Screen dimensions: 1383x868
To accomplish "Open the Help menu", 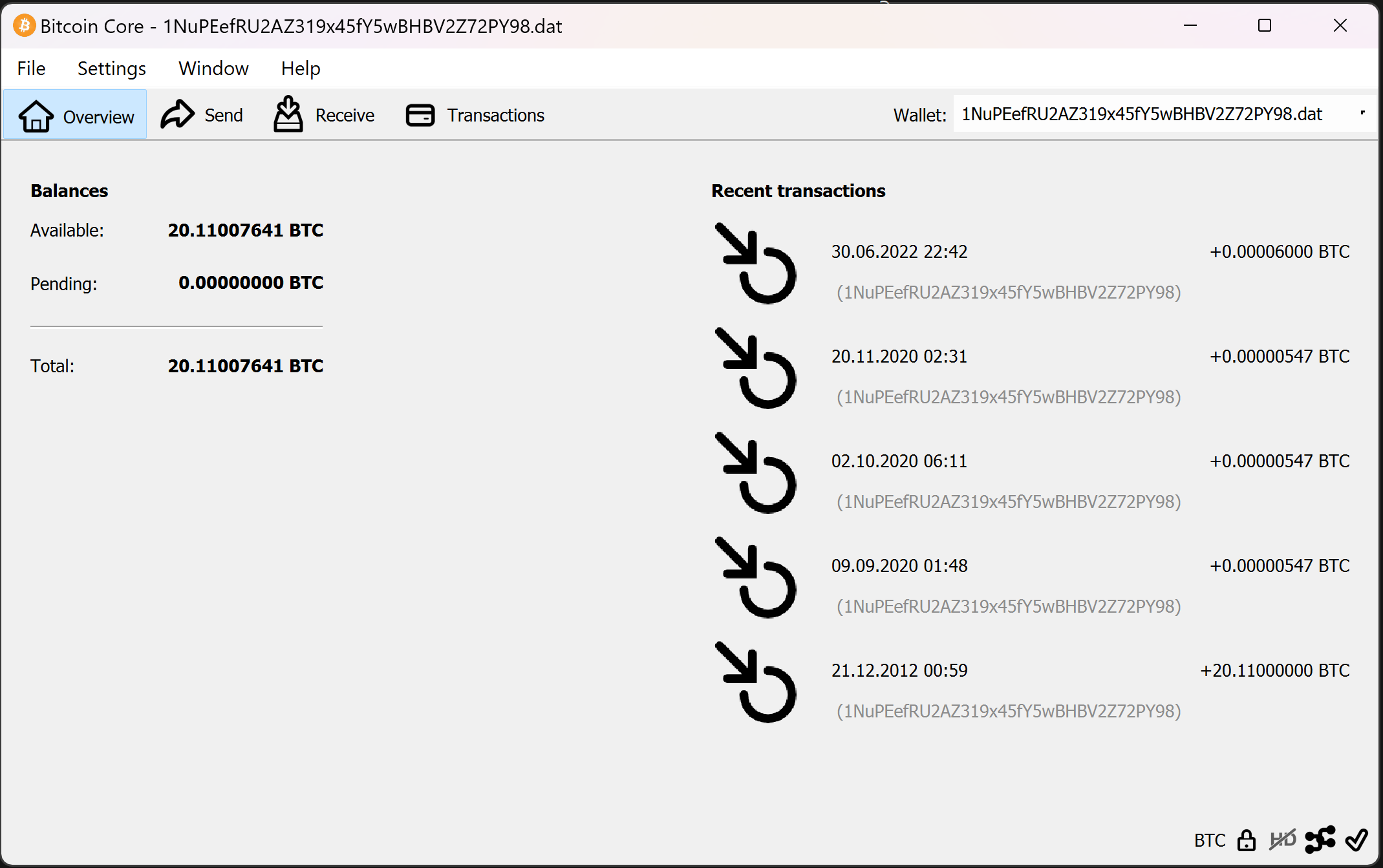I will [300, 69].
